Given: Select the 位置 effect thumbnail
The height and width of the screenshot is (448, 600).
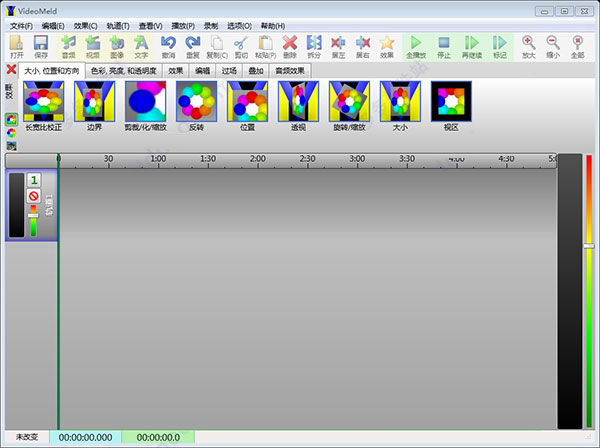Looking at the screenshot, I should (x=247, y=101).
